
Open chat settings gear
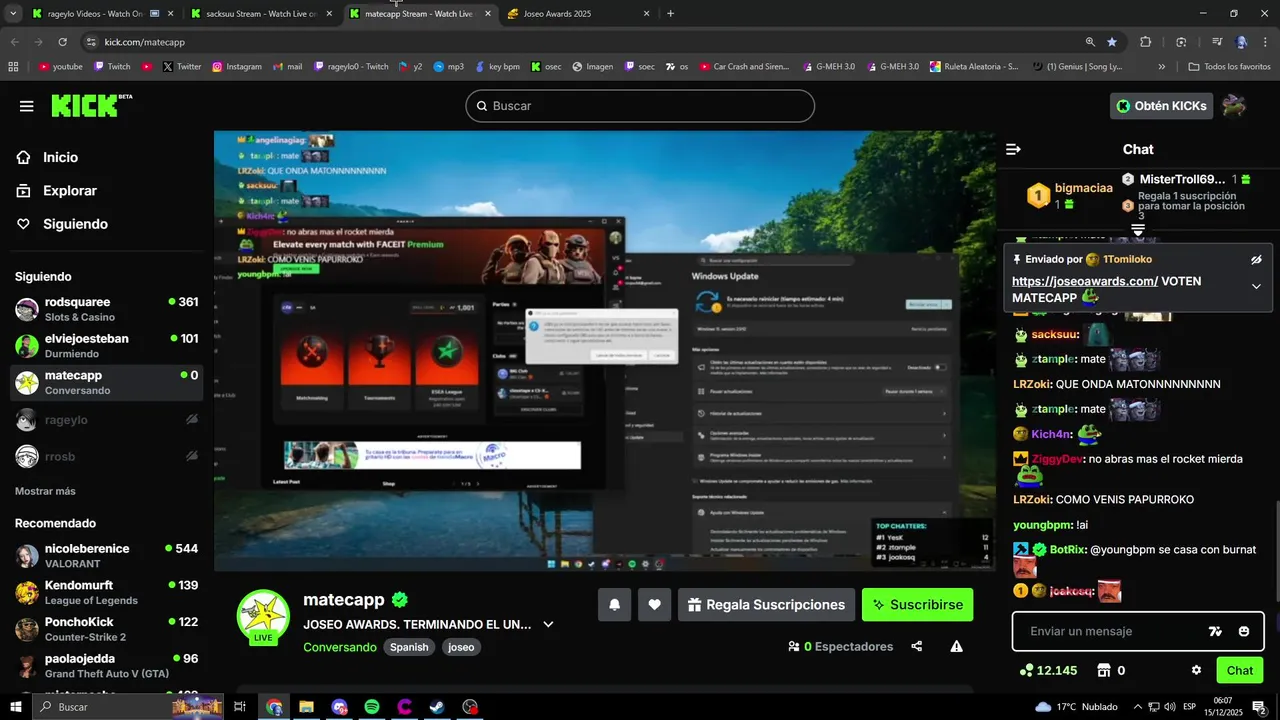point(1196,670)
